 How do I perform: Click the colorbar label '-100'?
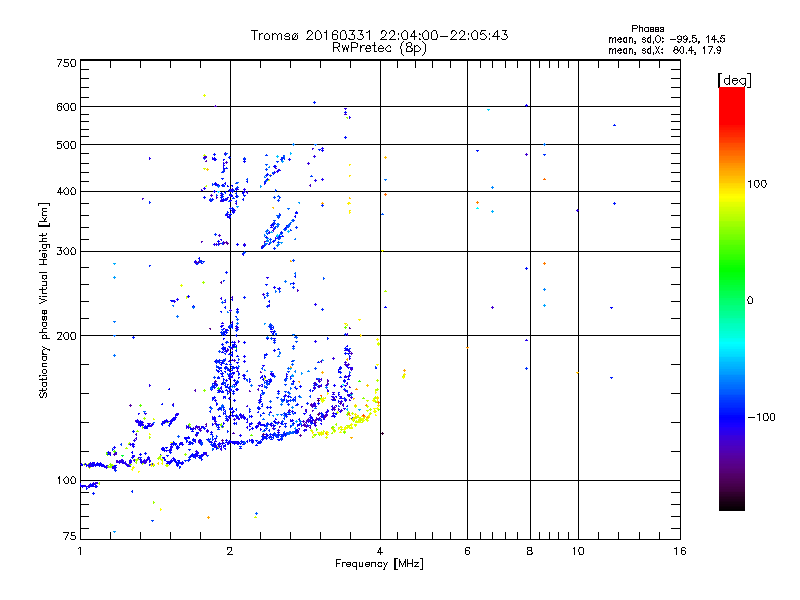pos(762,417)
